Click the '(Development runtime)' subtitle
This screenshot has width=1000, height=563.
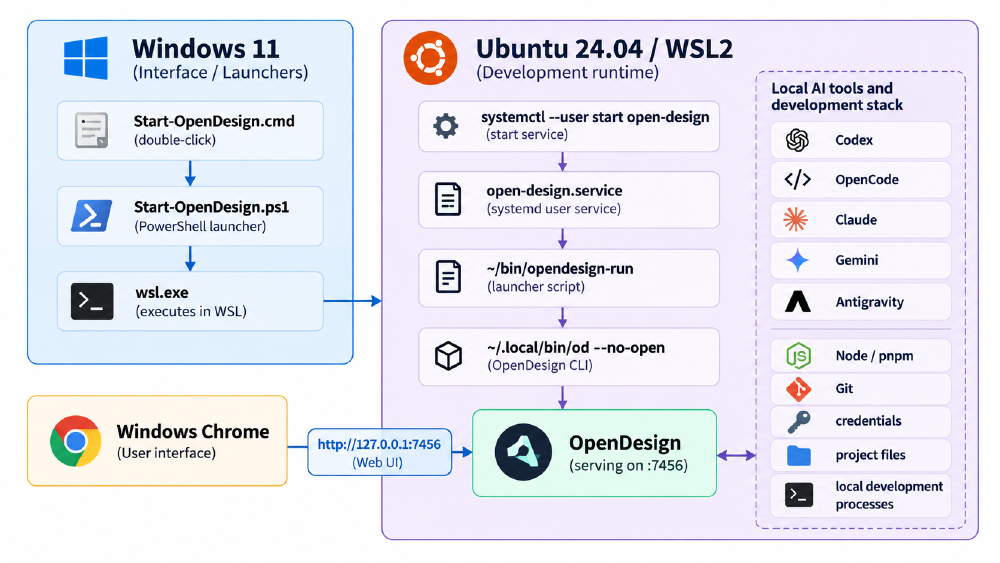(x=568, y=73)
